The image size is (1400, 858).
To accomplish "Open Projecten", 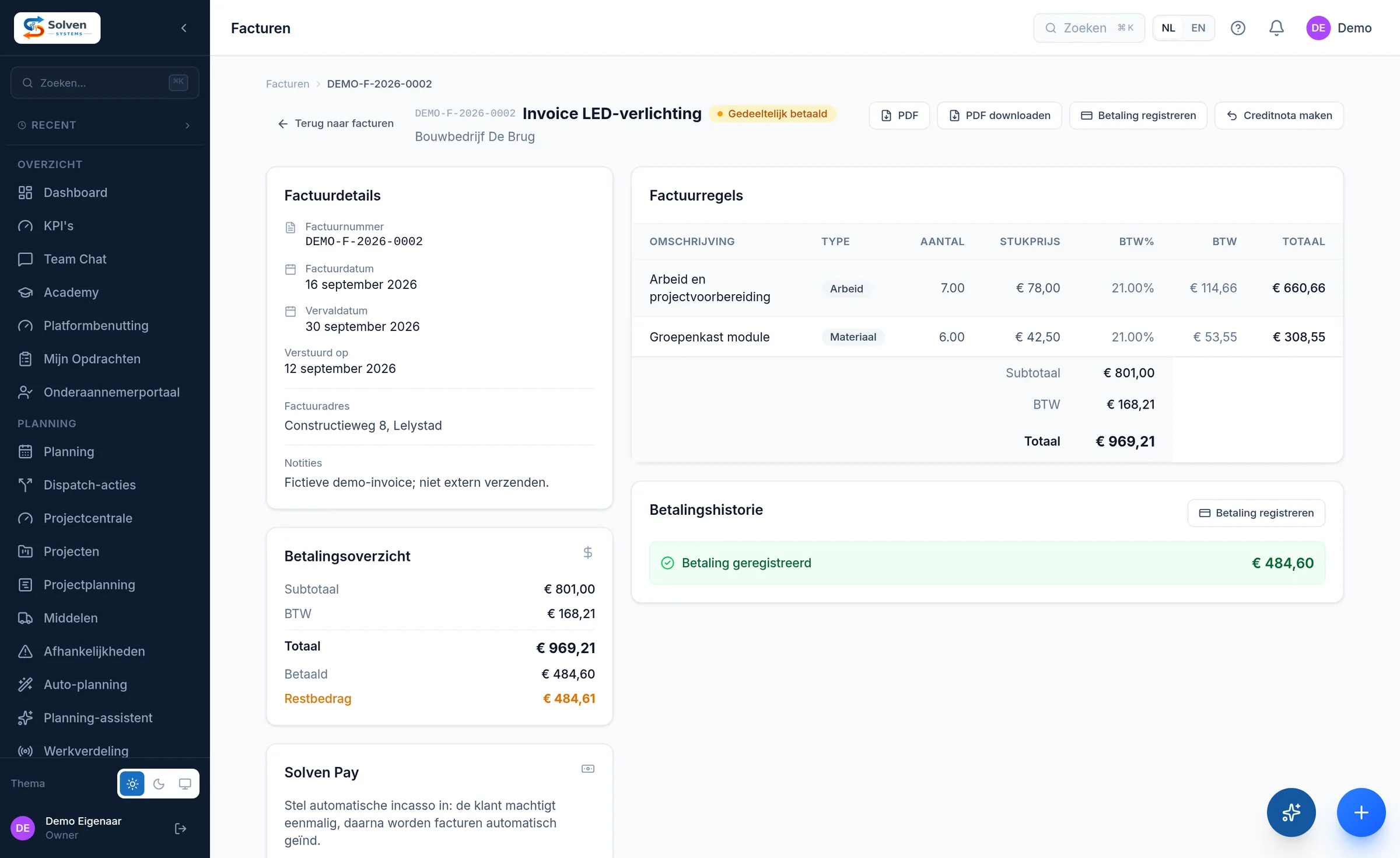I will 105,552.
